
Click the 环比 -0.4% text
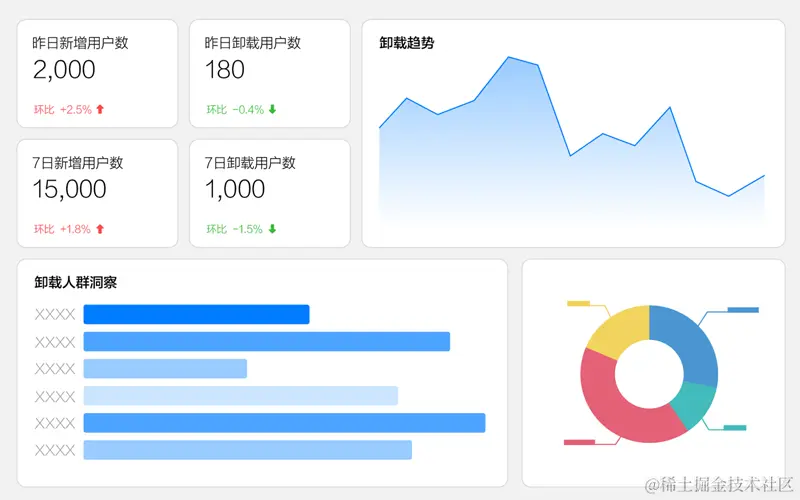(235, 109)
